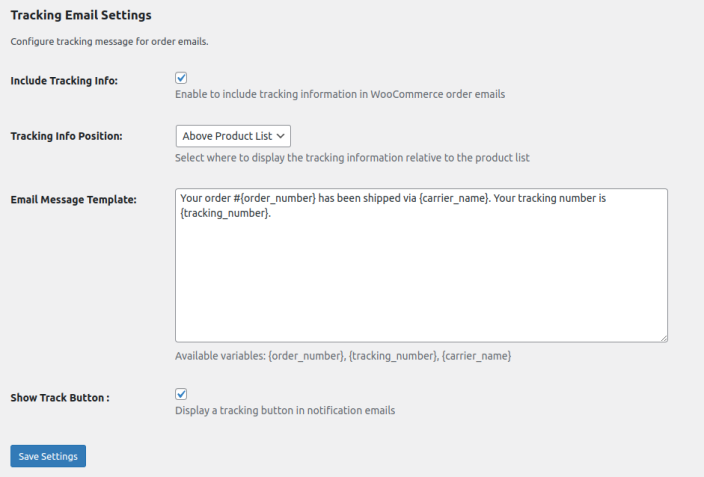Click the "Display a tracking button" help text
Screen dimensions: 704x477
click(285, 410)
